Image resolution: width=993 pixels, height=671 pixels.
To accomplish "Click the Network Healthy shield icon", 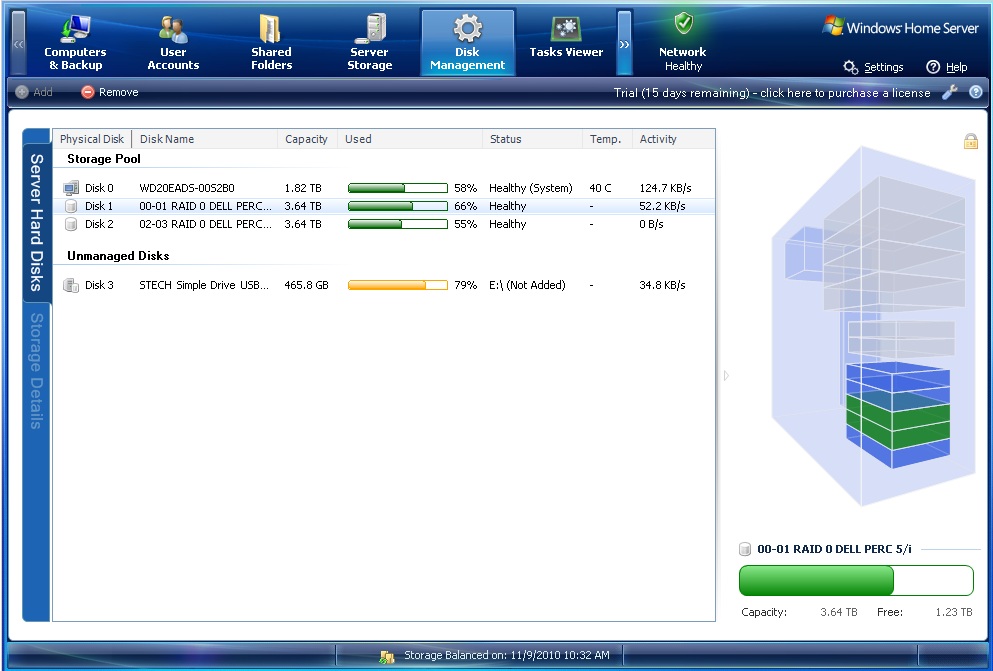I will click(x=683, y=23).
